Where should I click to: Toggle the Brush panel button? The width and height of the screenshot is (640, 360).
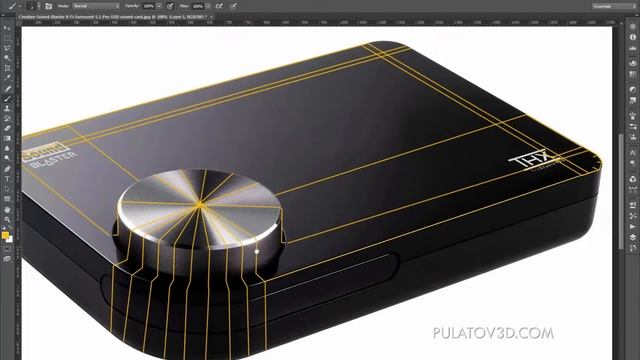coord(49,6)
